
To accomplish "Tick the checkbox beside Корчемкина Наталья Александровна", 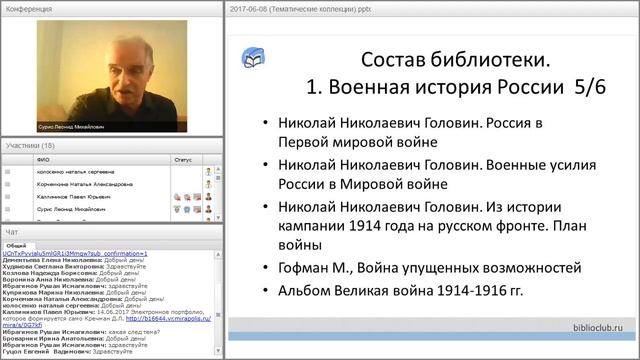I will (x=7, y=184).
